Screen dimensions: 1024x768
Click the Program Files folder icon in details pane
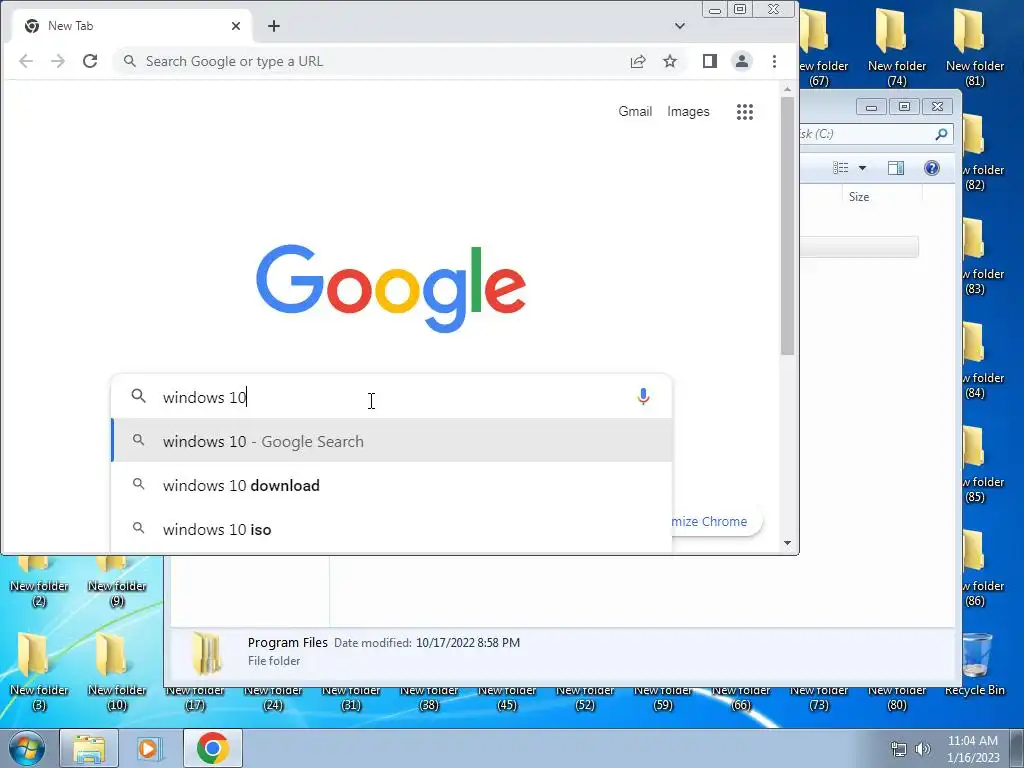[208, 652]
